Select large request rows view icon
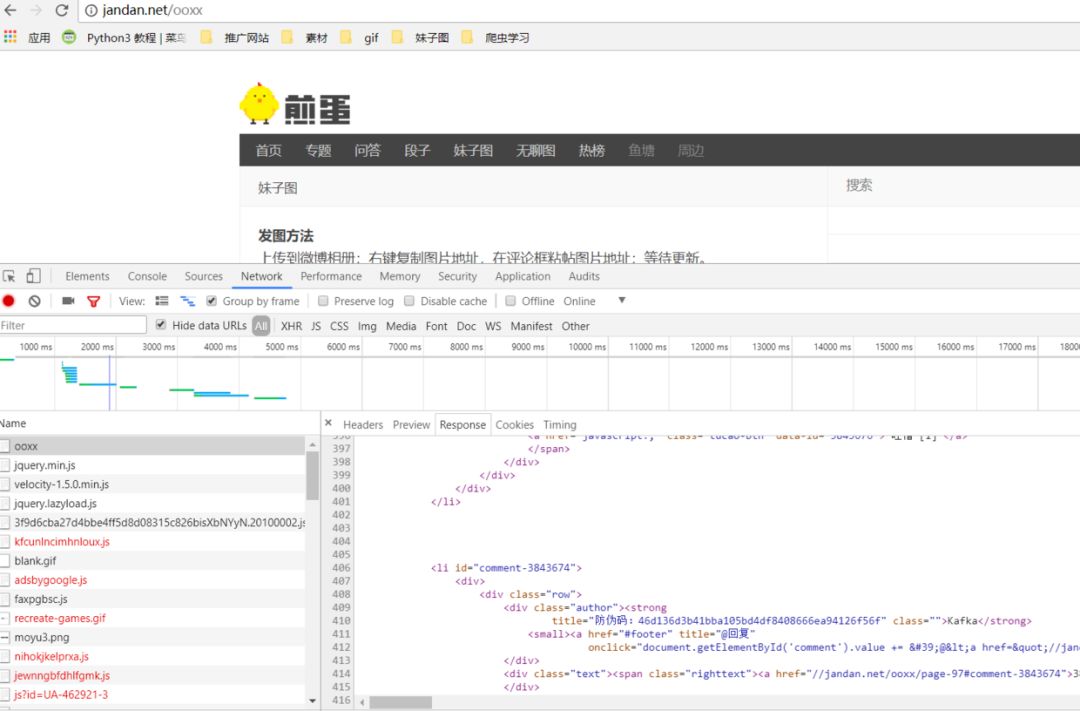Image resolution: width=1080 pixels, height=711 pixels. coord(162,301)
